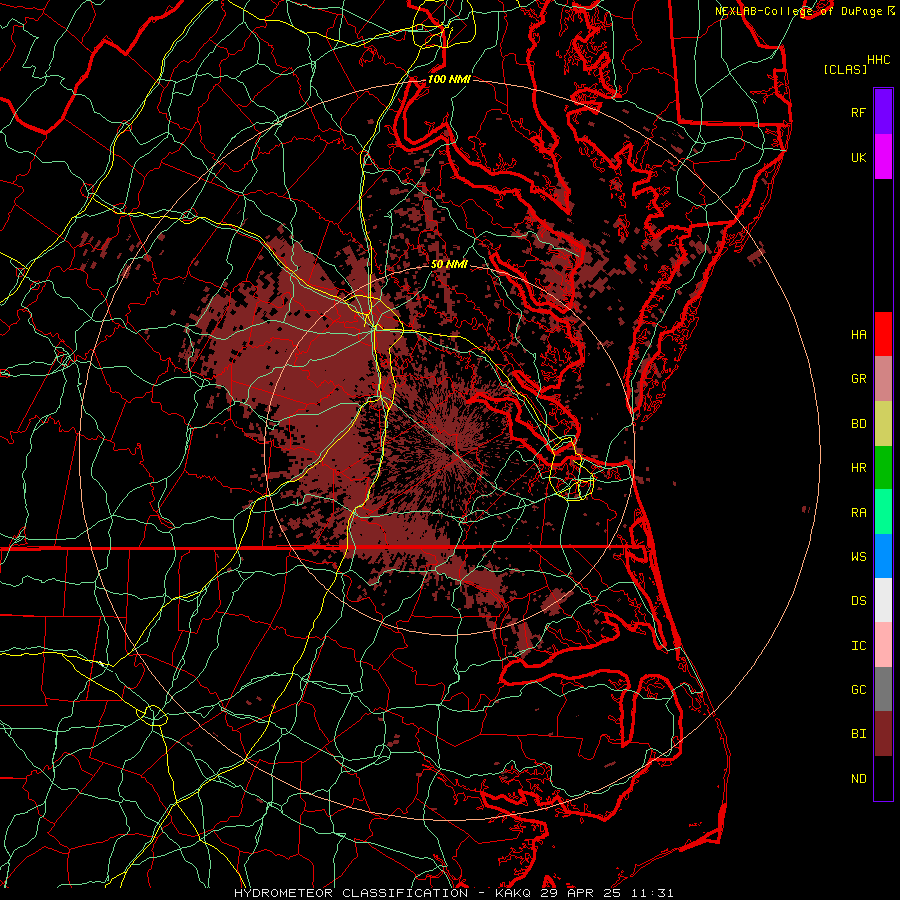Click the BD yellow legend swatch
Viewport: 900px width, 900px height.
point(883,424)
